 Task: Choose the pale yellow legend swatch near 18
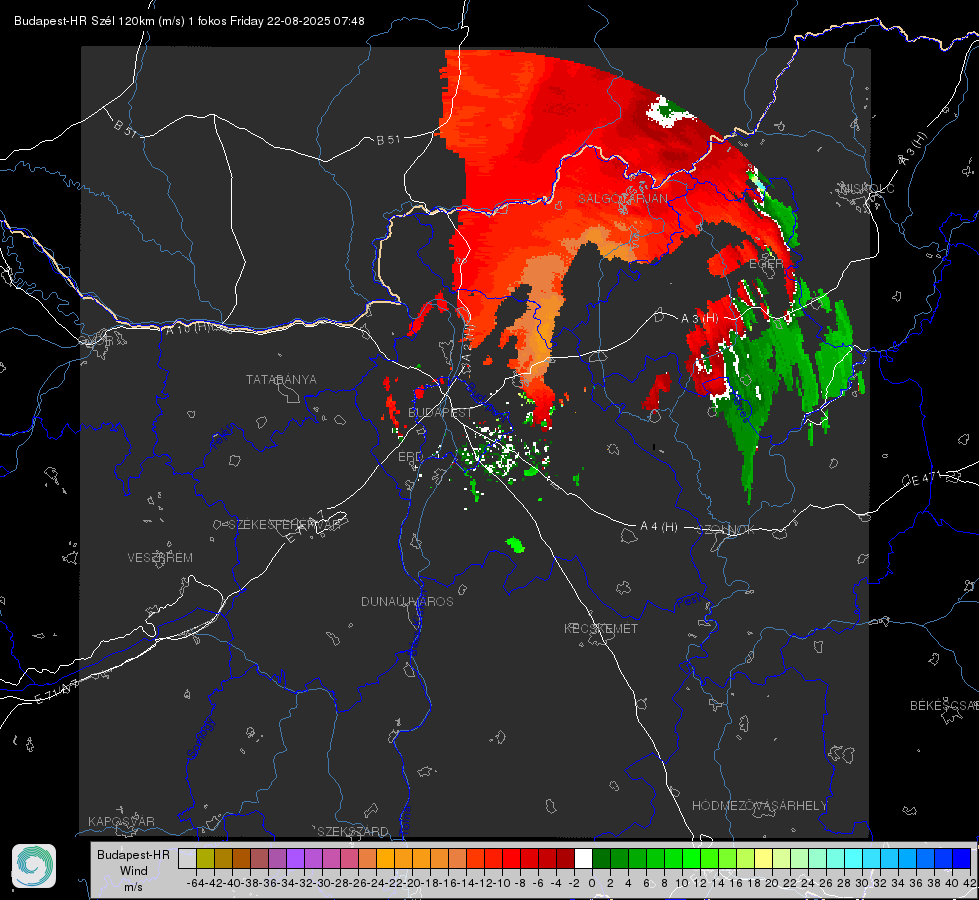coord(763,858)
